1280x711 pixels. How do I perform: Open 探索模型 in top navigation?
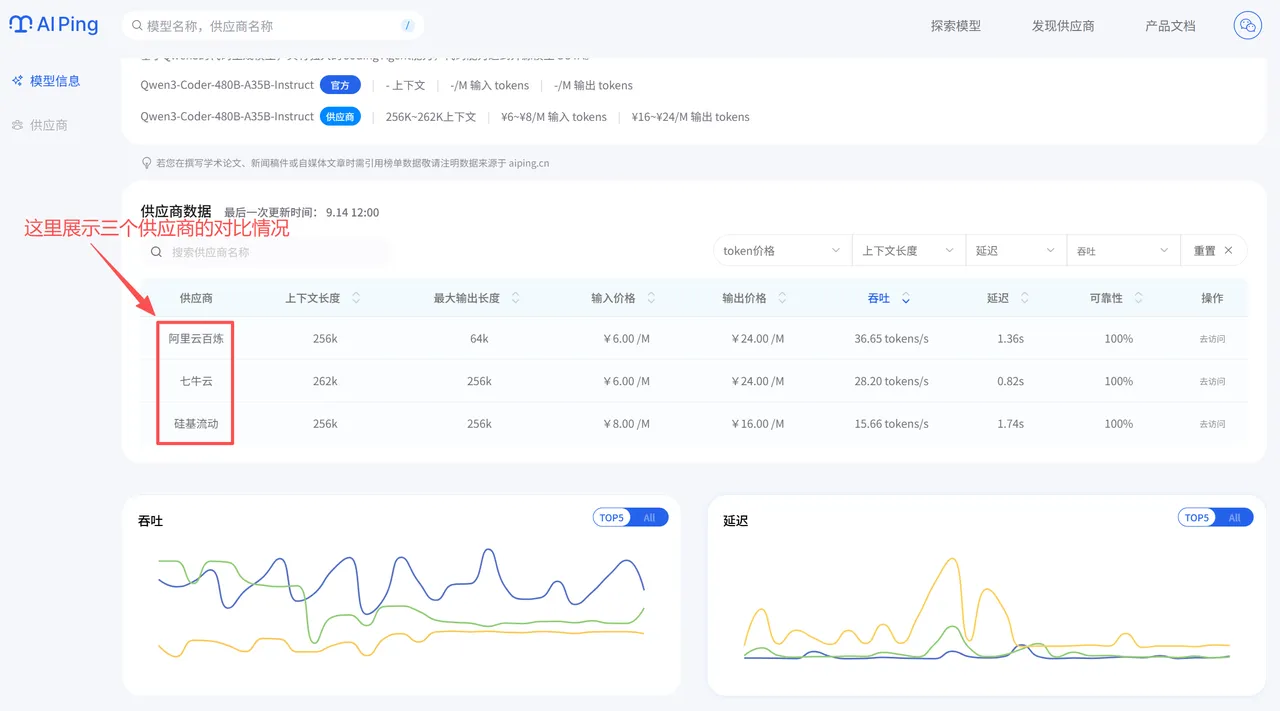(956, 26)
